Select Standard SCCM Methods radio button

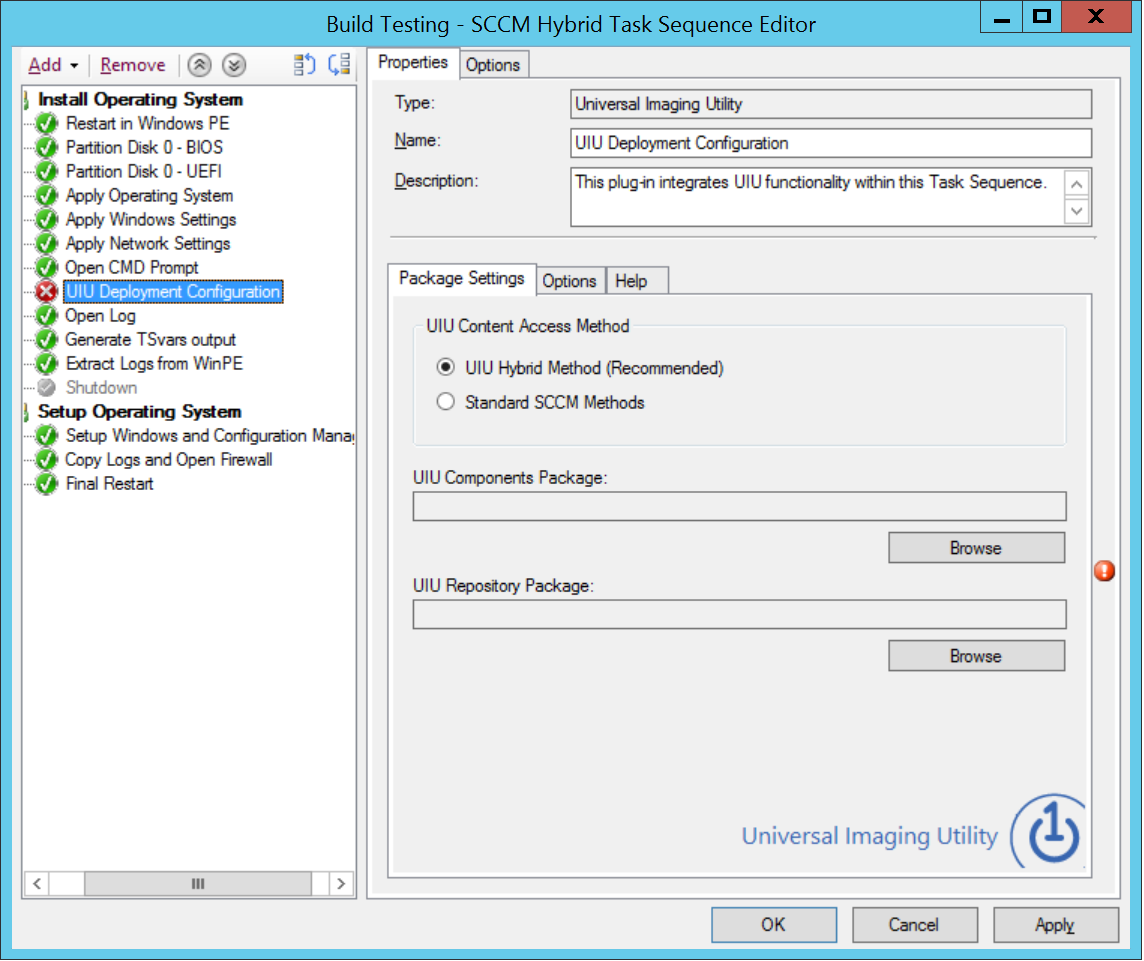[446, 402]
